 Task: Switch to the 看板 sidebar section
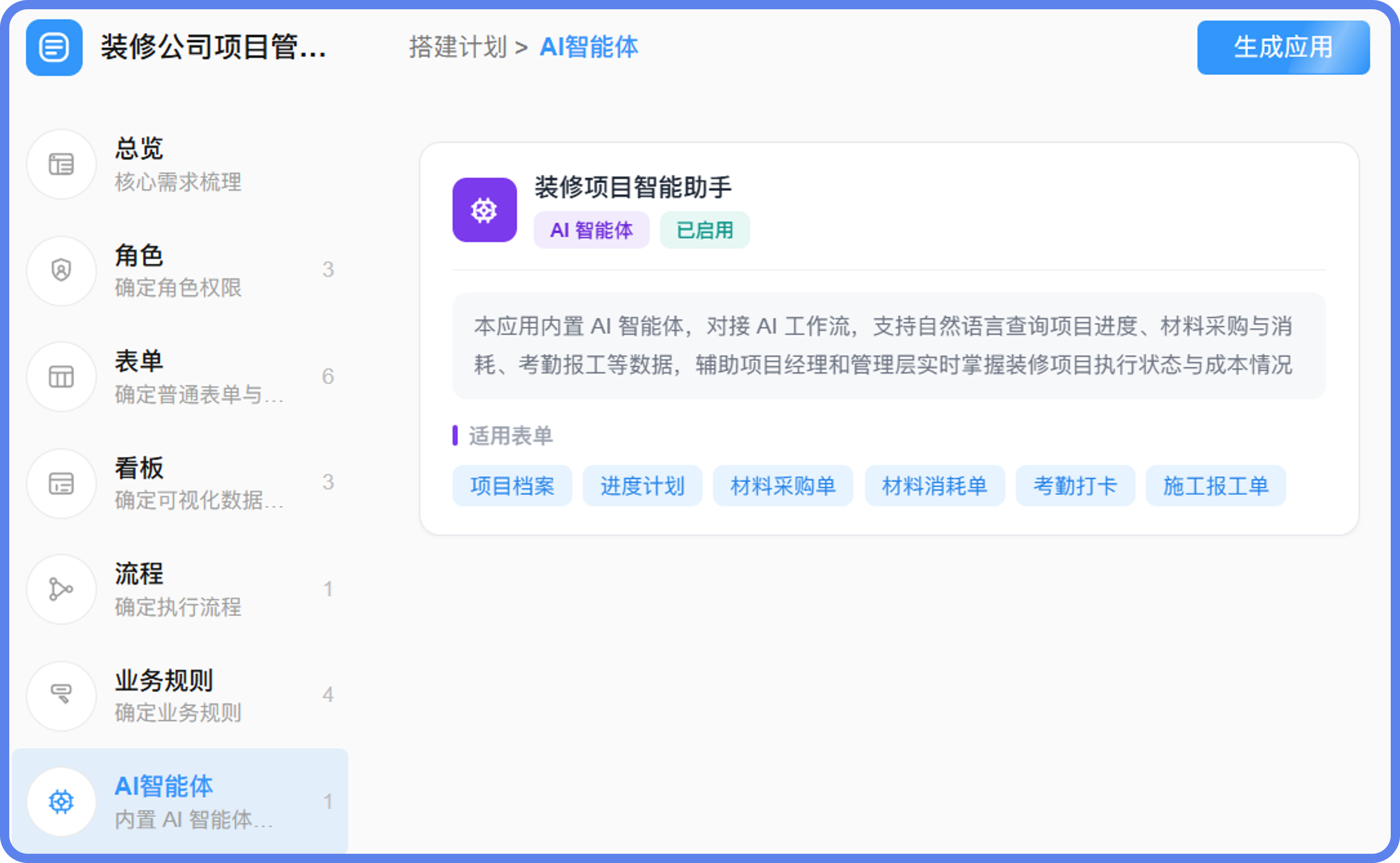tap(180, 483)
